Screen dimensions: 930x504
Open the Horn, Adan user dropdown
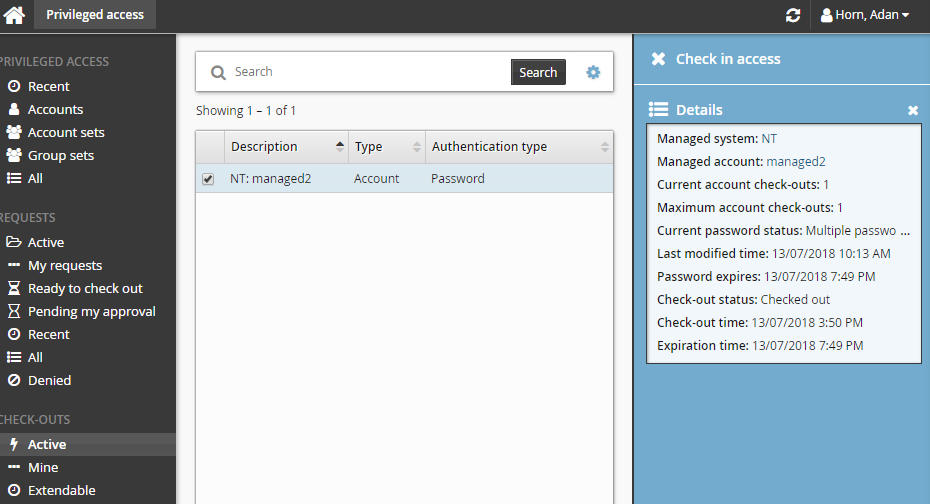(865, 15)
